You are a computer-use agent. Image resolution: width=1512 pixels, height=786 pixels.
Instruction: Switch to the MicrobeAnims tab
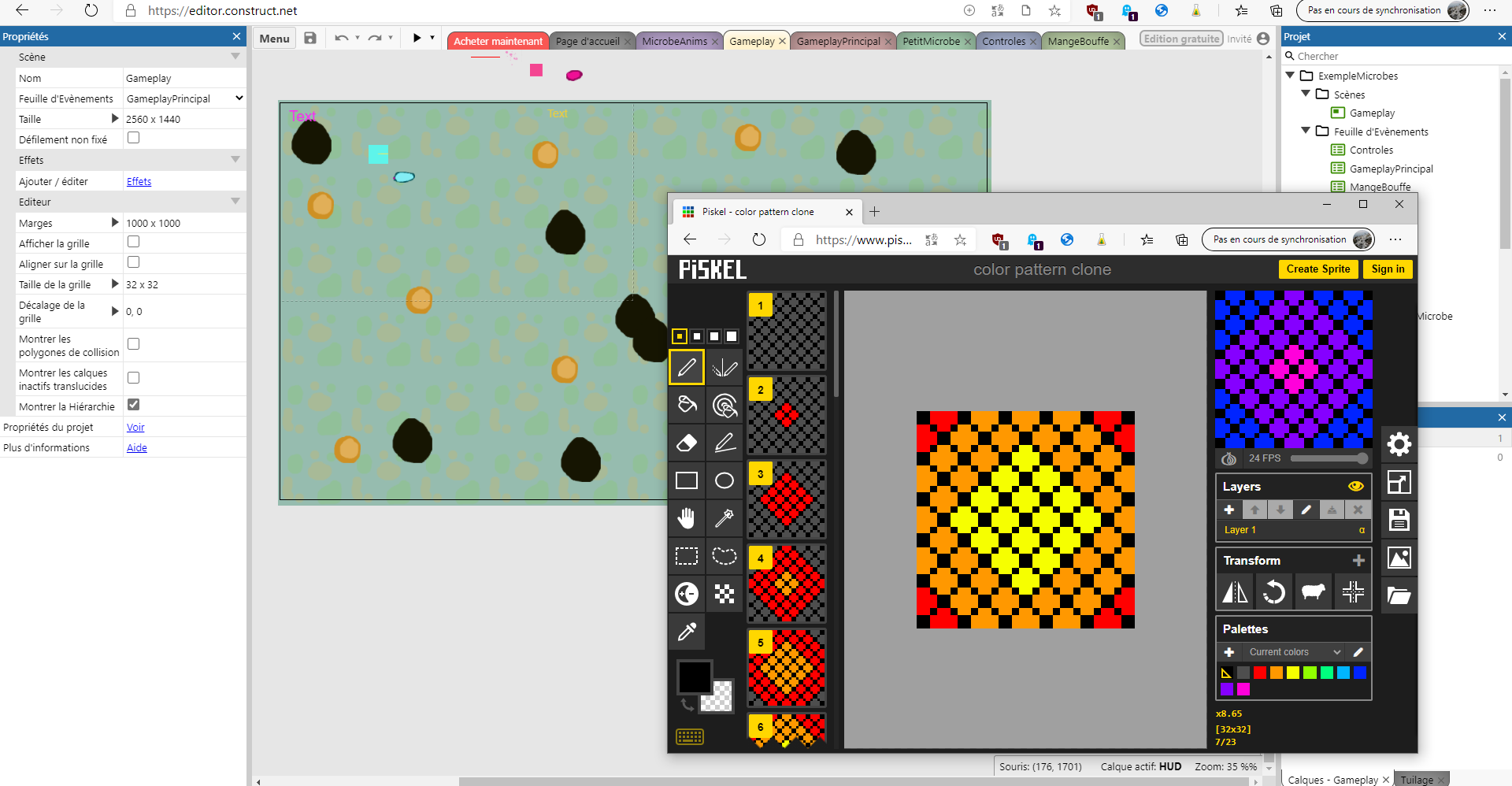(x=674, y=42)
